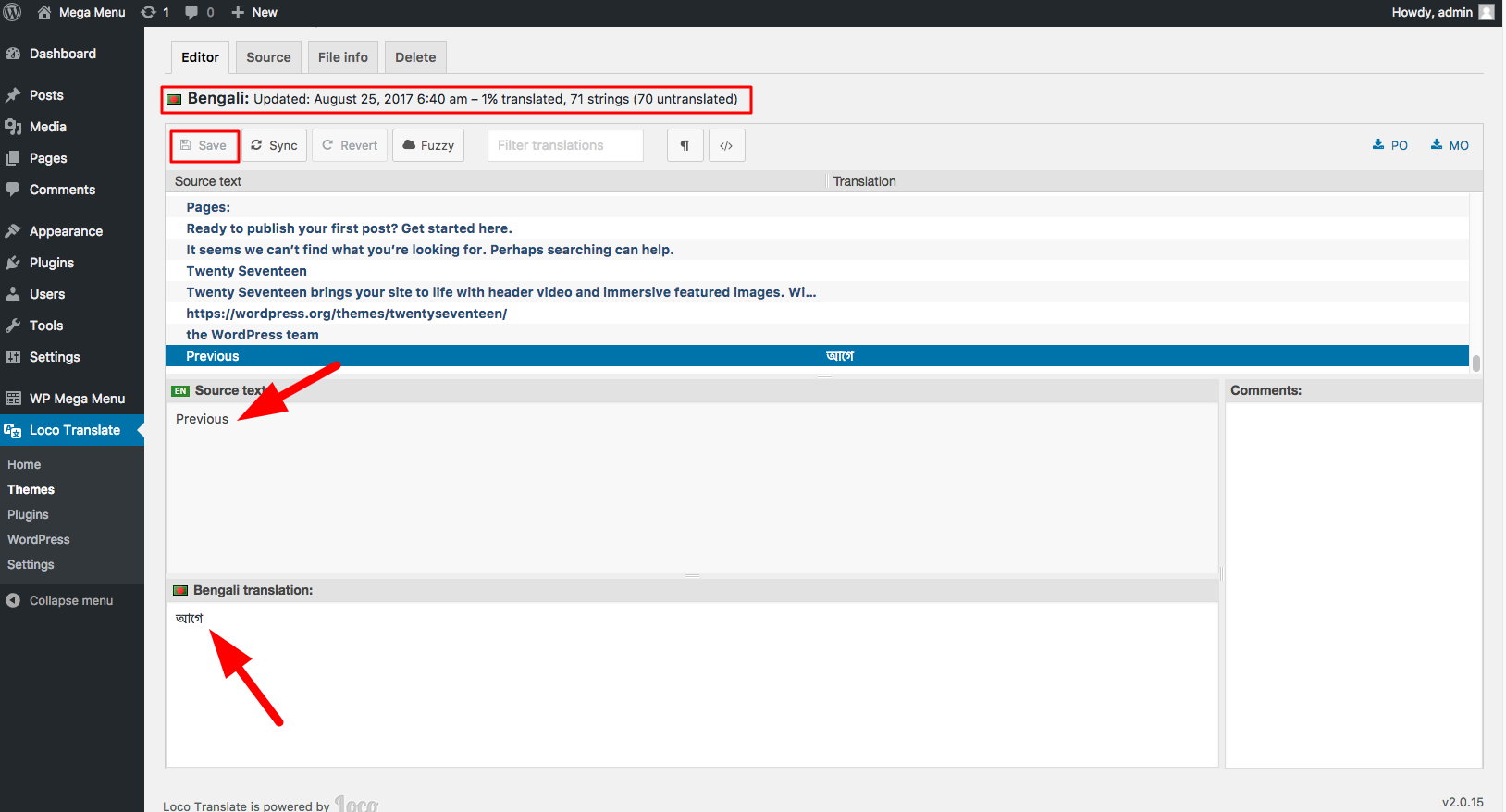Open the Media library menu

coord(72,127)
